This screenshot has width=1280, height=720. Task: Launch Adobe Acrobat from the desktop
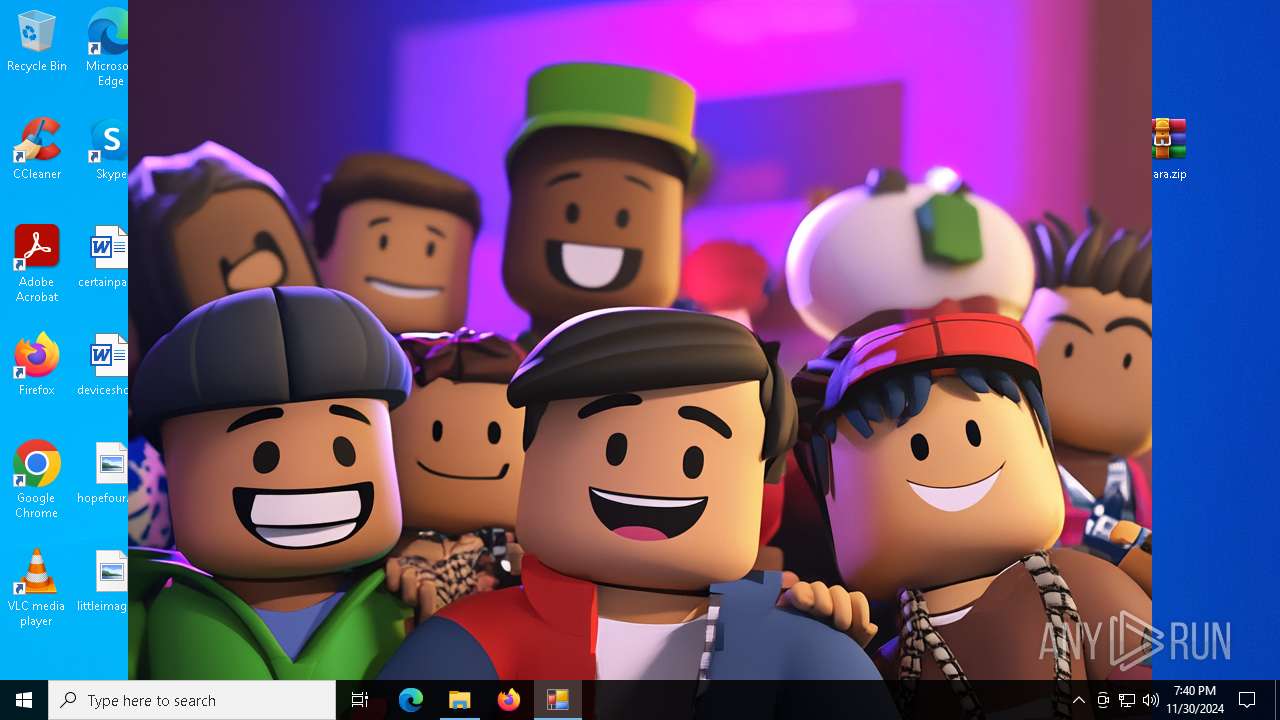[37, 264]
